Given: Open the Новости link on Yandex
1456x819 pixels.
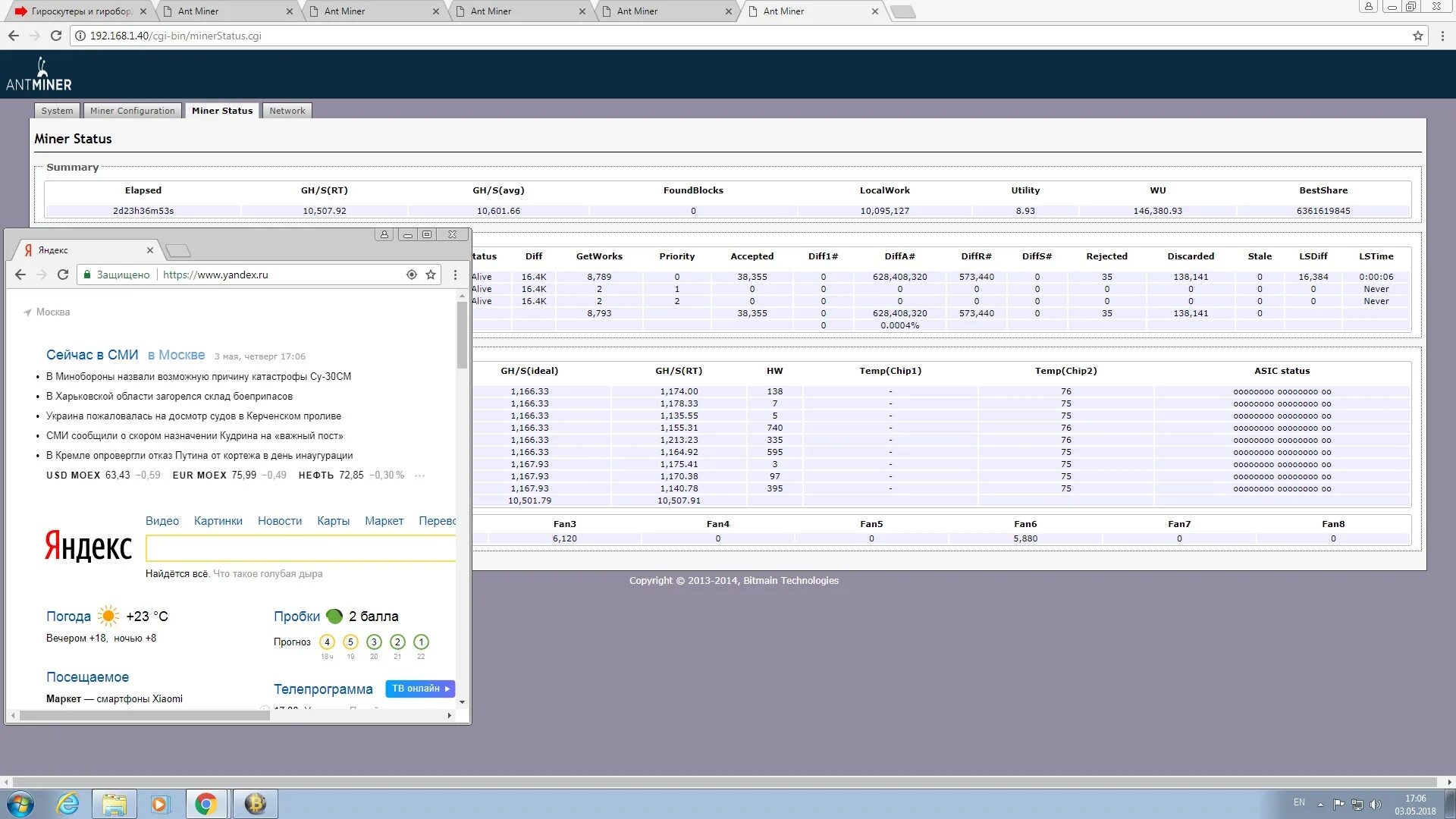Looking at the screenshot, I should click(279, 521).
